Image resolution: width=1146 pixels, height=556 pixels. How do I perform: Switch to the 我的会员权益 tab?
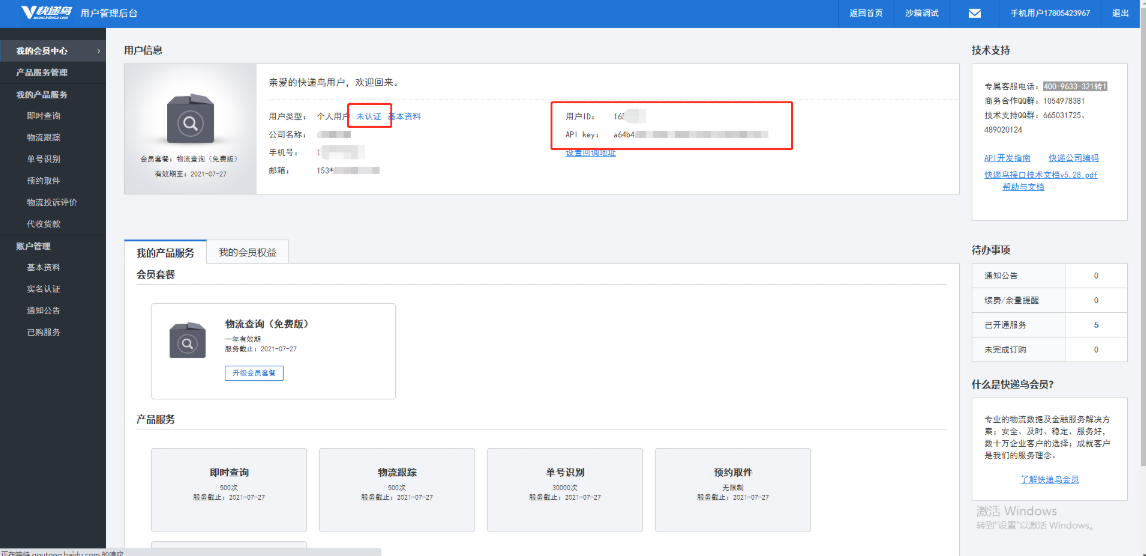pyautogui.click(x=247, y=252)
